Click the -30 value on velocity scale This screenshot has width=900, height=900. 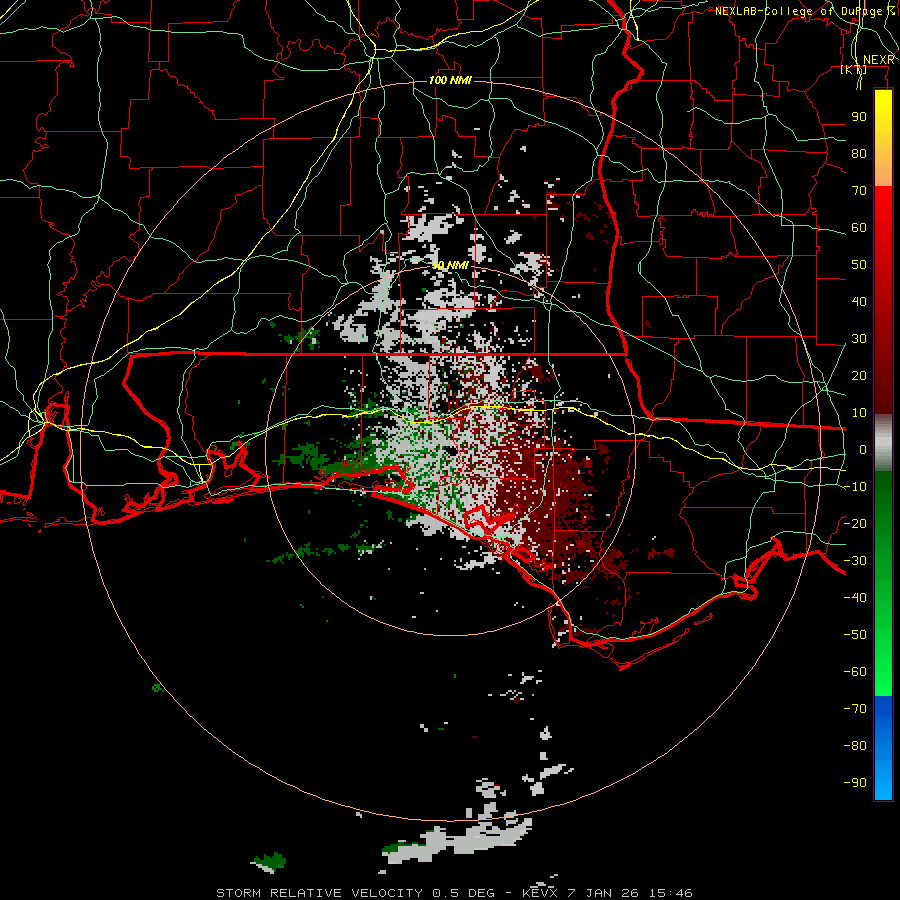coord(855,561)
